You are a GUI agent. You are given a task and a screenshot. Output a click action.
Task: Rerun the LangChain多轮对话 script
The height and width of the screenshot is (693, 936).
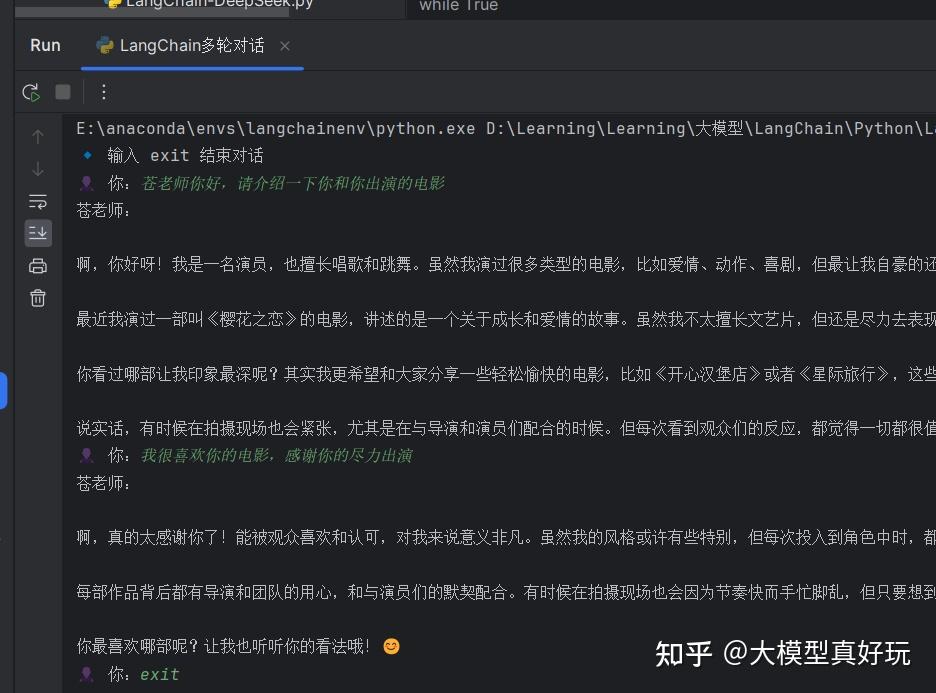coord(30,91)
